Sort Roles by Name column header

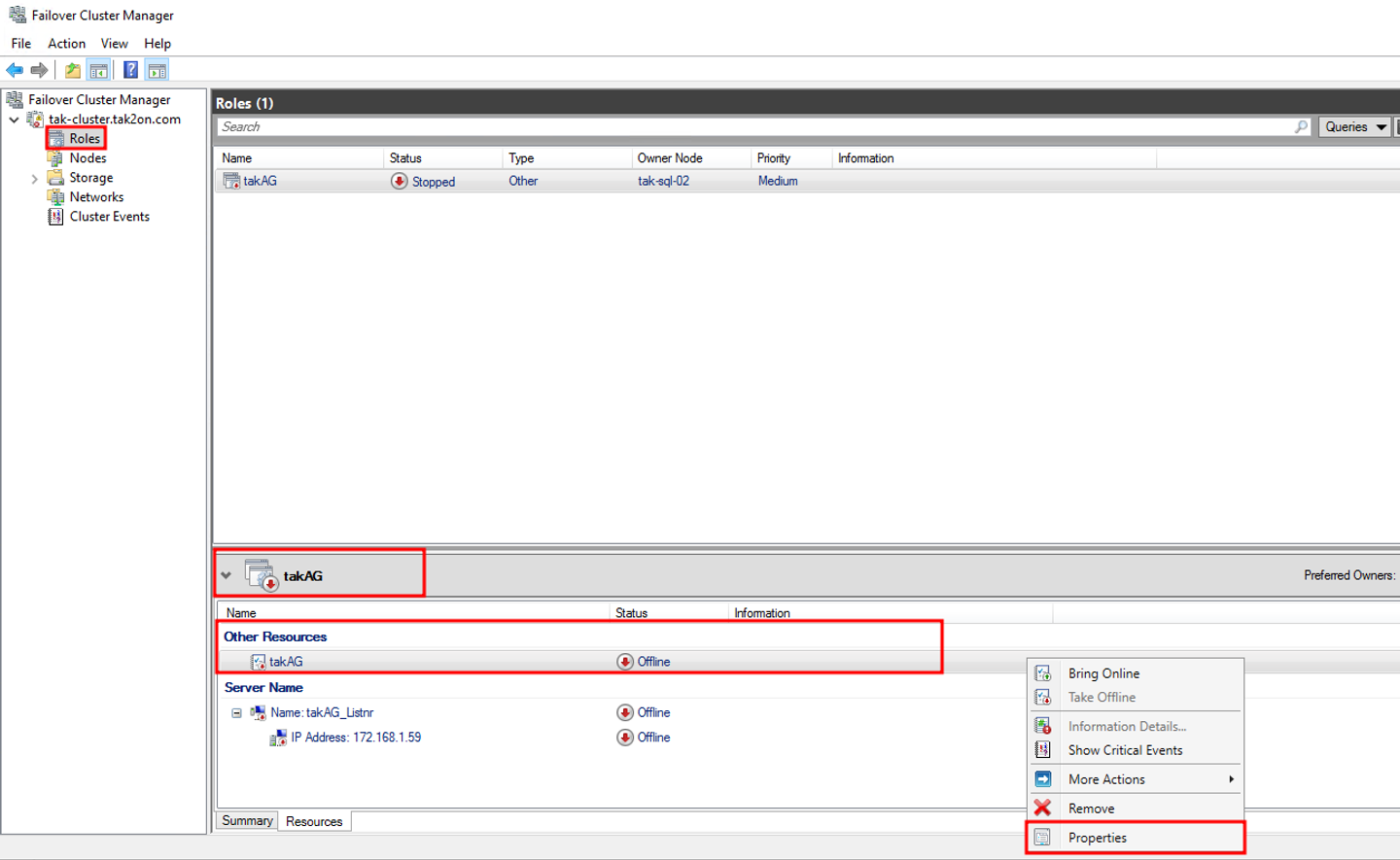point(299,158)
